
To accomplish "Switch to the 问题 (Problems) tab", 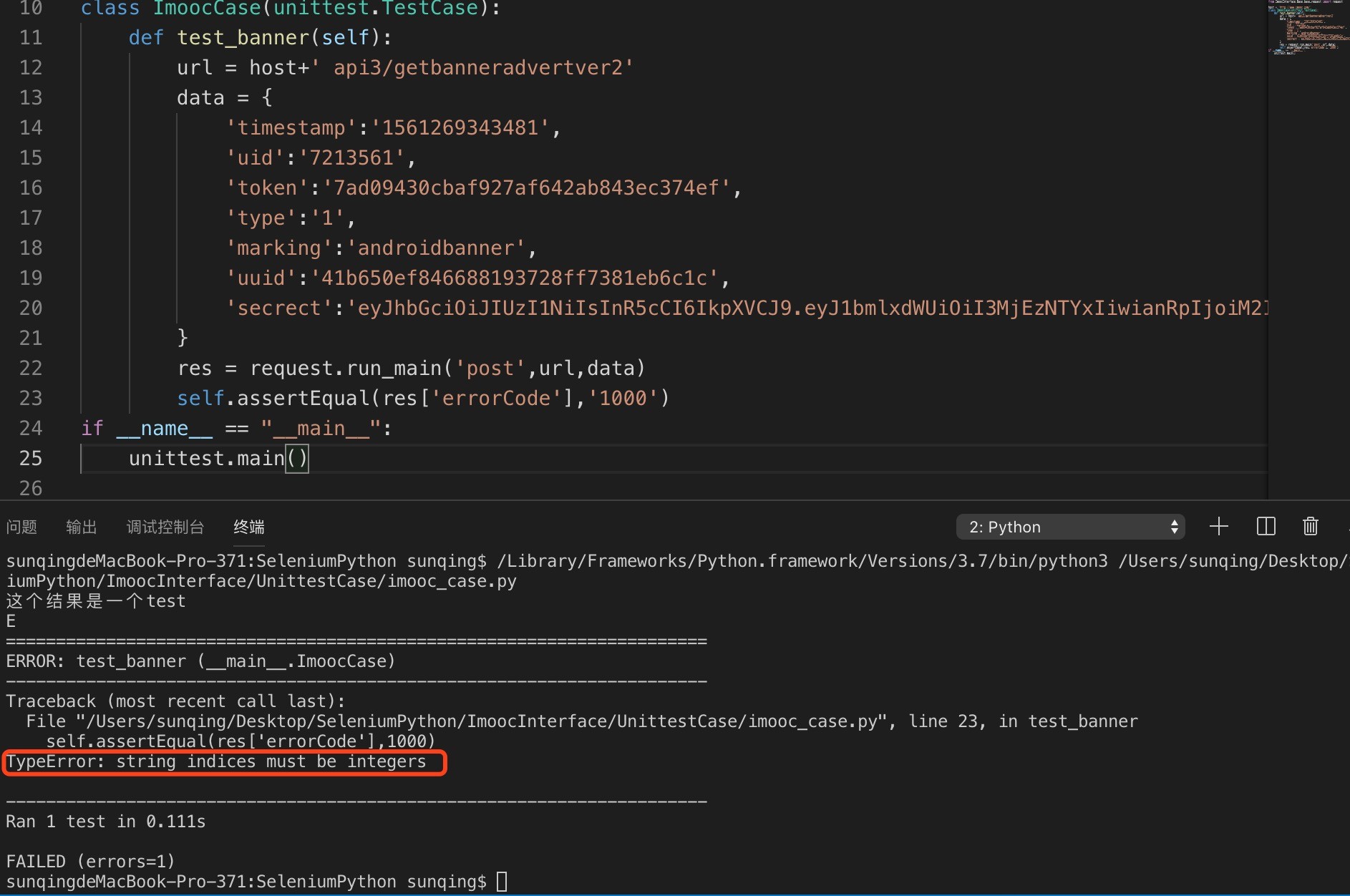I will (21, 527).
